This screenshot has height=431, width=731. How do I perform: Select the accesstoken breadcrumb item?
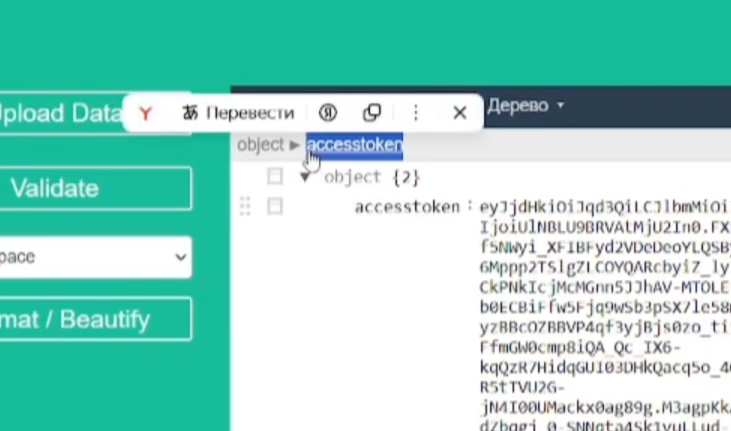point(354,145)
